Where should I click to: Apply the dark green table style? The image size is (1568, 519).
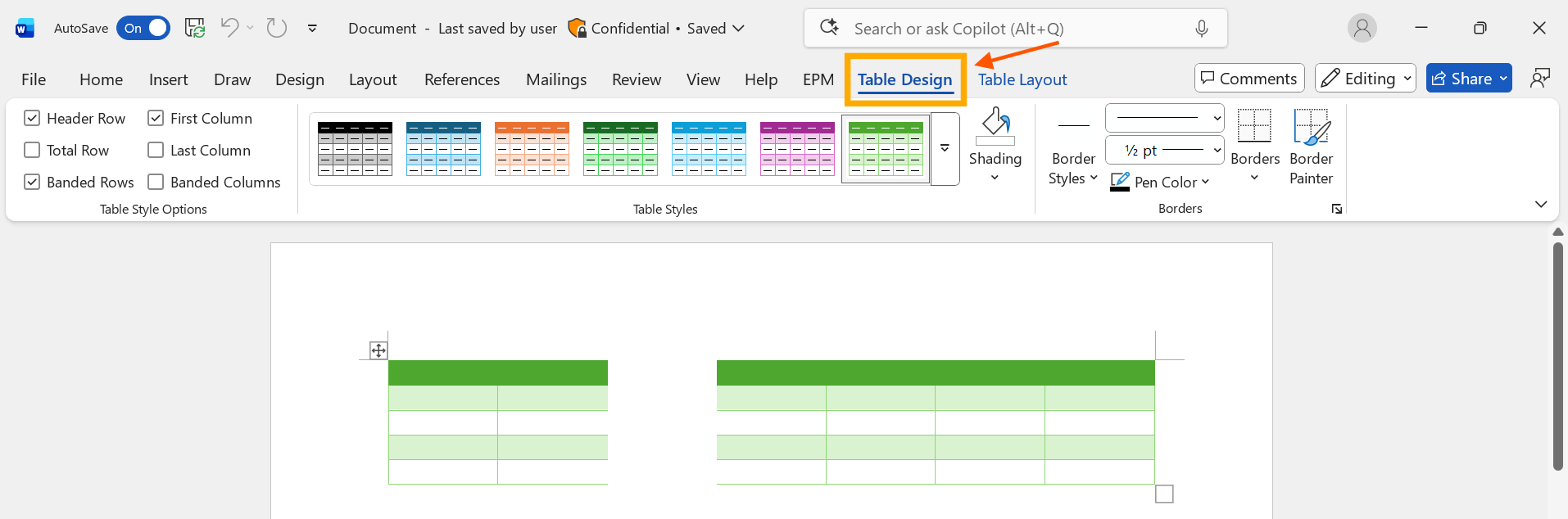(620, 149)
